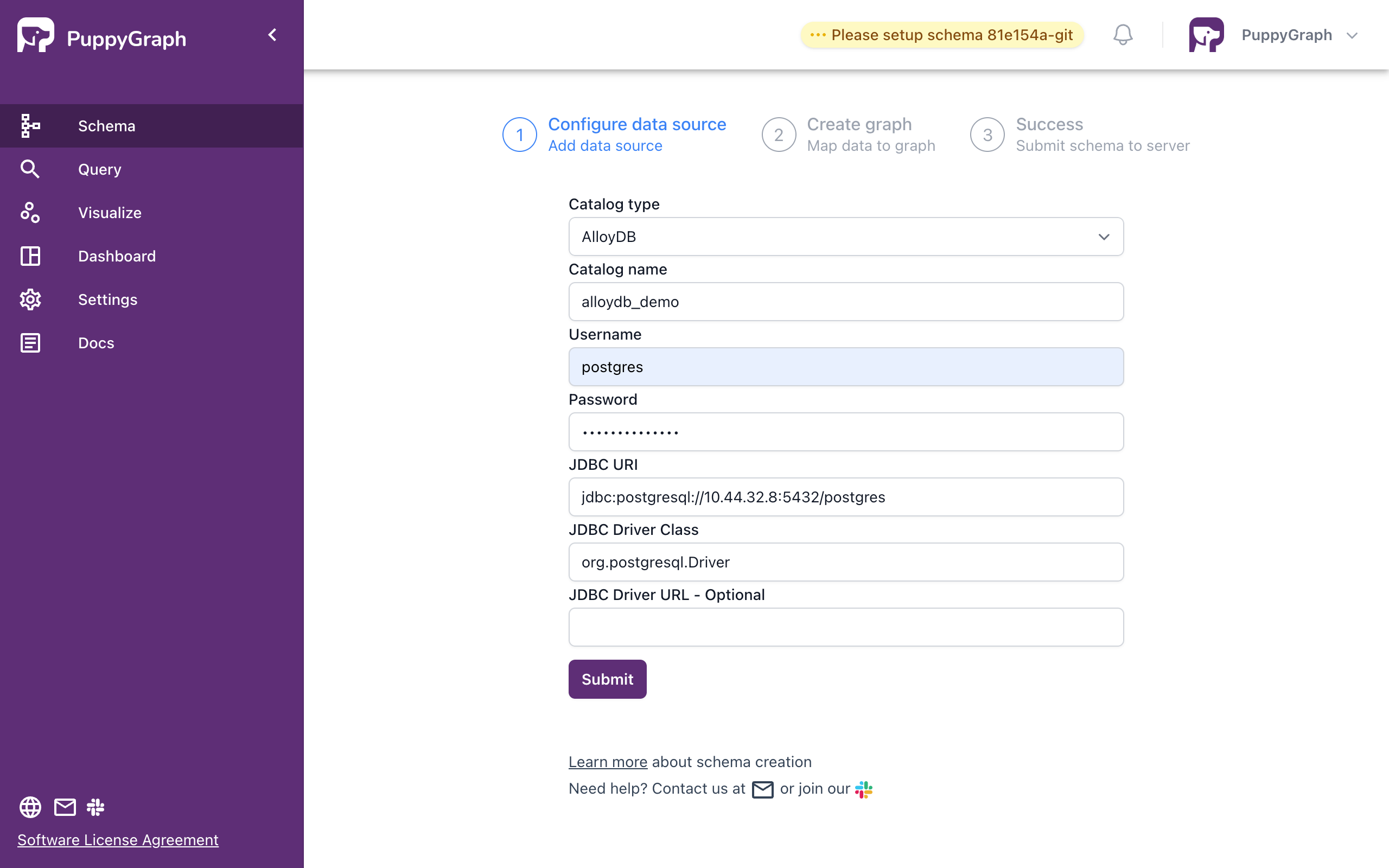Open website via sidebar globe icon
1389x868 pixels.
click(x=30, y=807)
